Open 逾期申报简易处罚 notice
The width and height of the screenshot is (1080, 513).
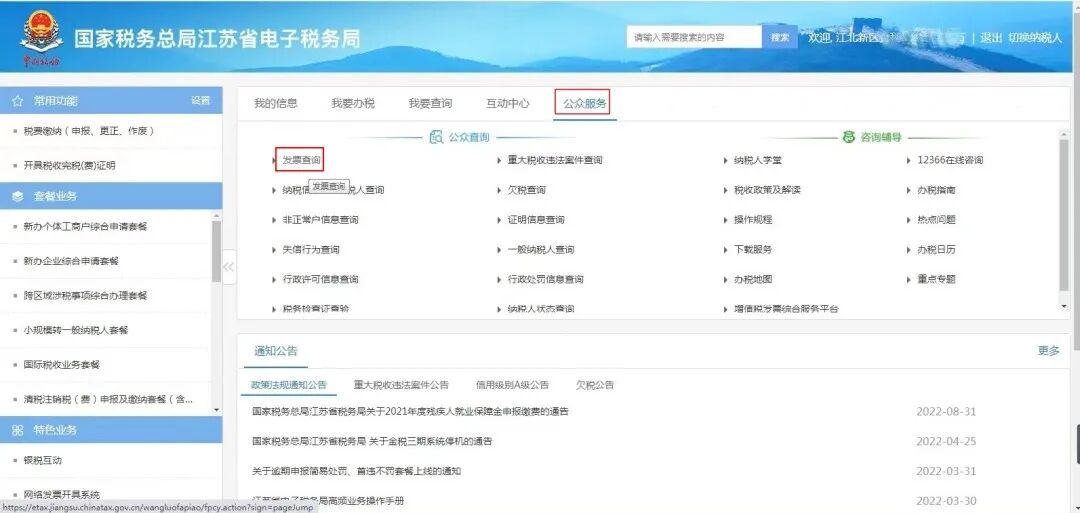tap(356, 471)
